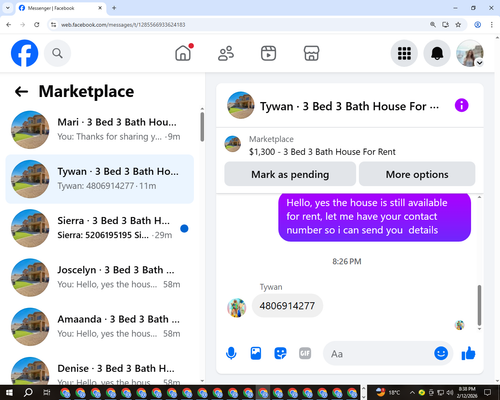Open Mari conversation

tap(100, 130)
